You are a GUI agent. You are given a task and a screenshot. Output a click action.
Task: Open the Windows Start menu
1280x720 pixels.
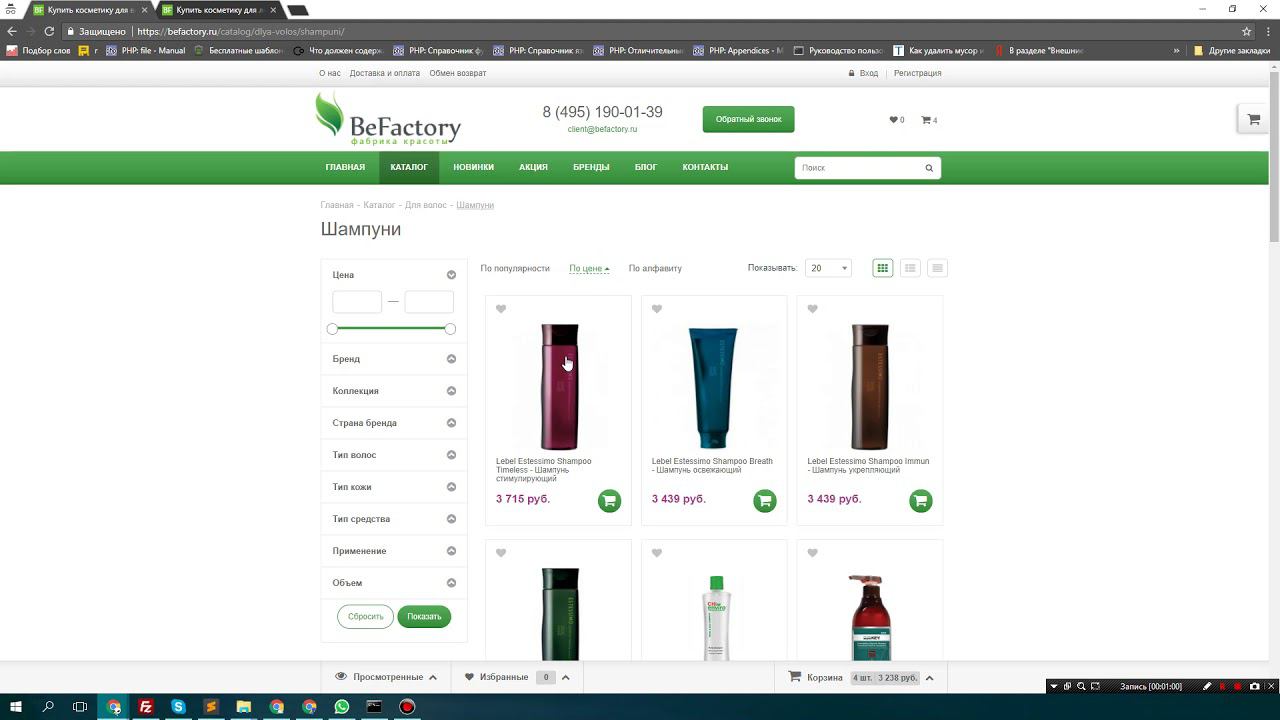click(x=16, y=707)
